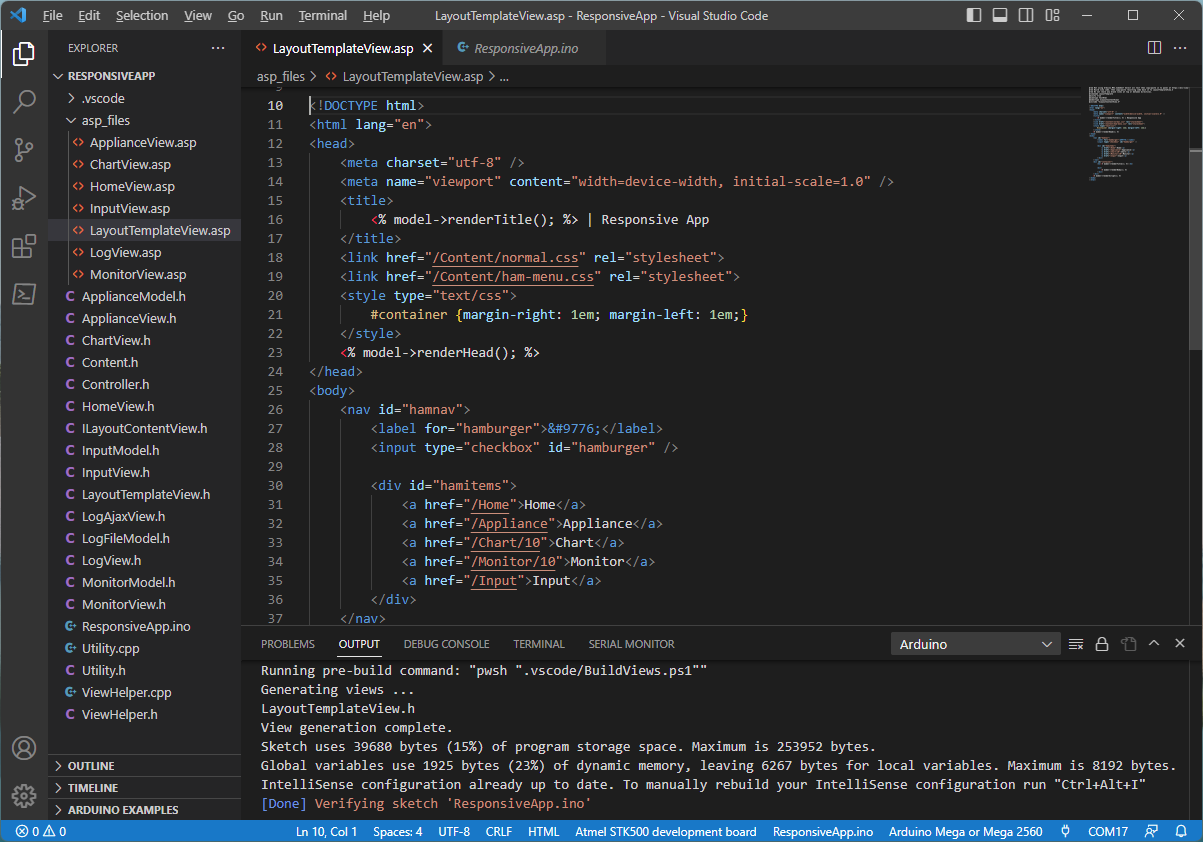Toggle output scroll lock icon
This screenshot has width=1203, height=842.
(x=1102, y=644)
